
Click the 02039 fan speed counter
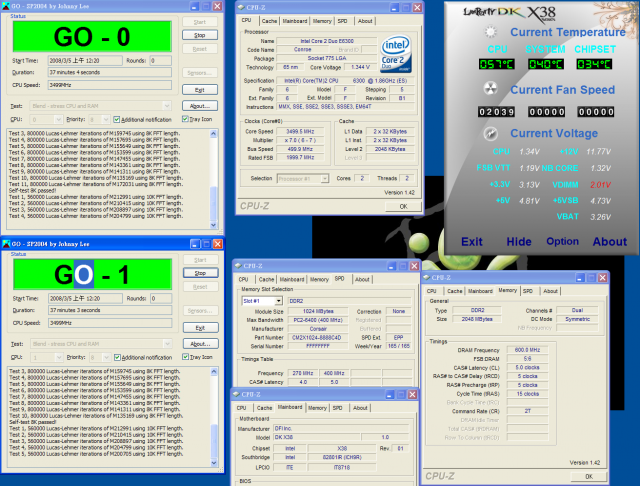[496, 111]
